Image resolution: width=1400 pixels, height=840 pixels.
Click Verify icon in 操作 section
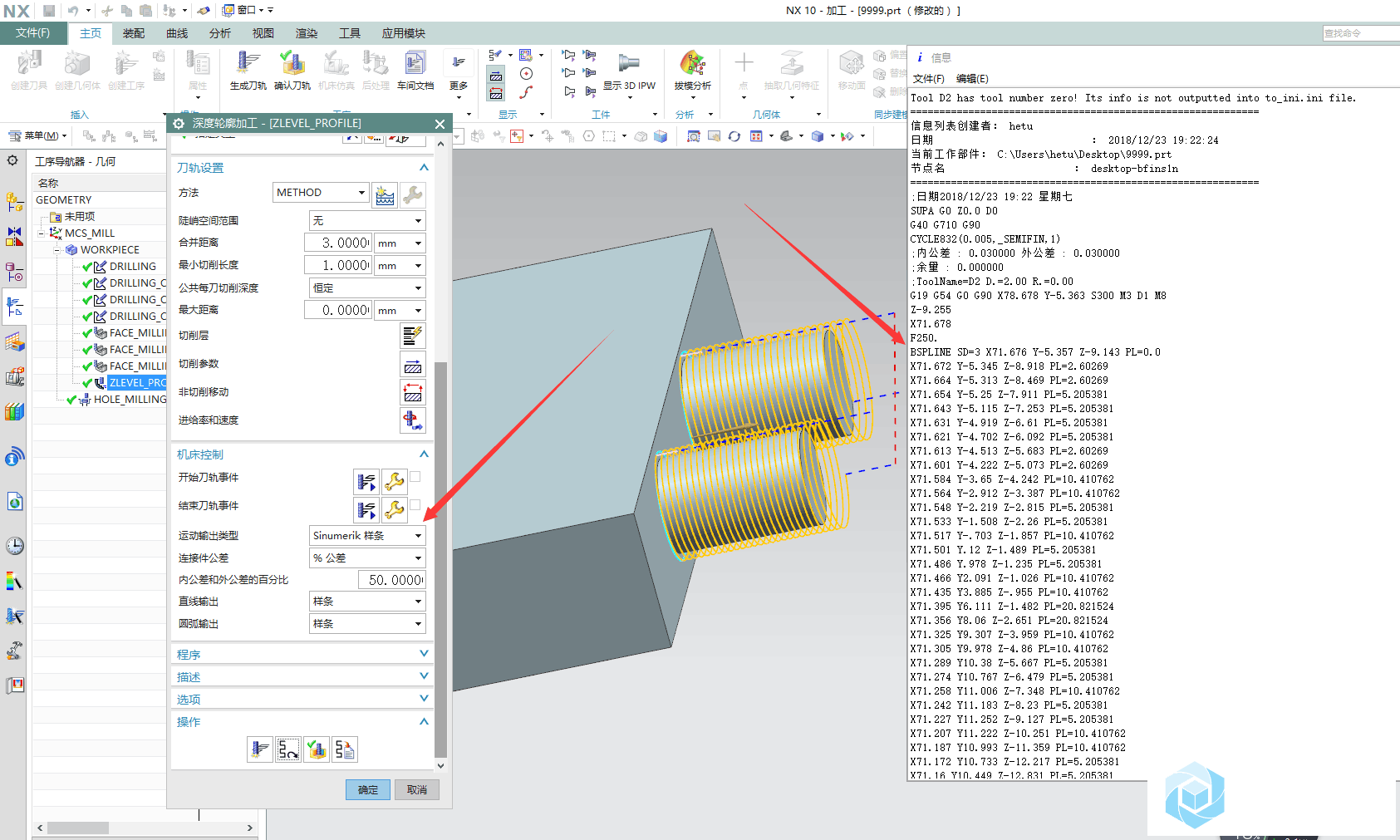317,749
